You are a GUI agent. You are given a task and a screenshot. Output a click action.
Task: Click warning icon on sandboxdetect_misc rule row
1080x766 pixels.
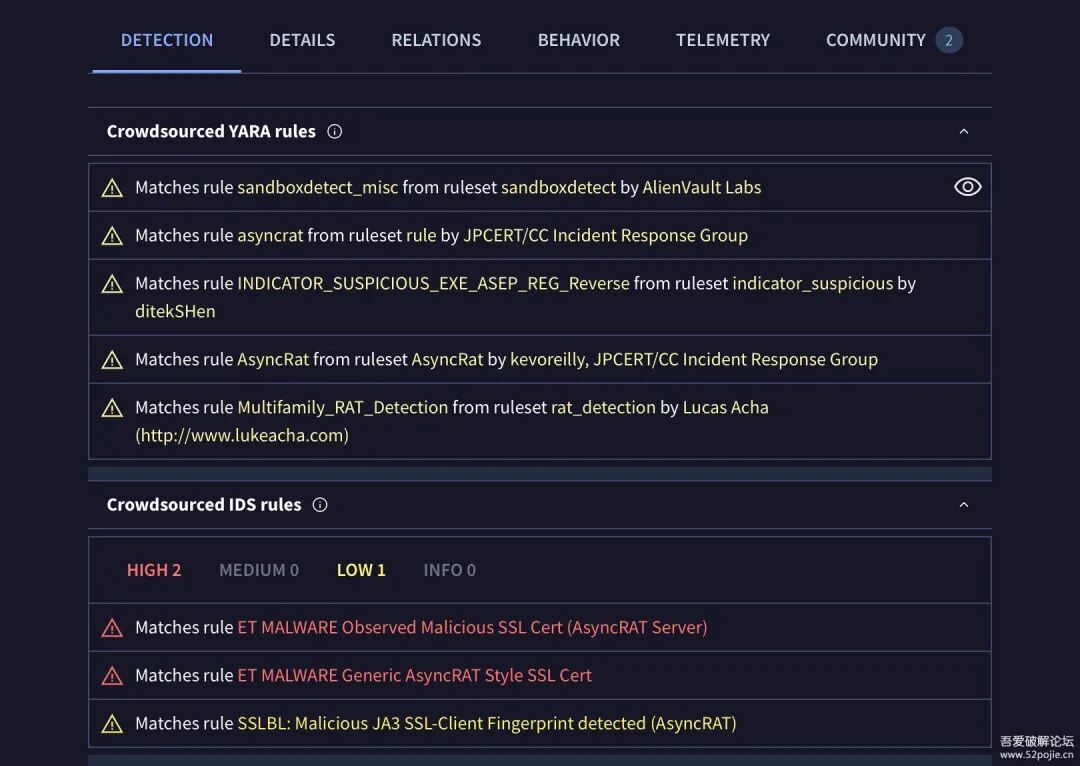(x=112, y=188)
